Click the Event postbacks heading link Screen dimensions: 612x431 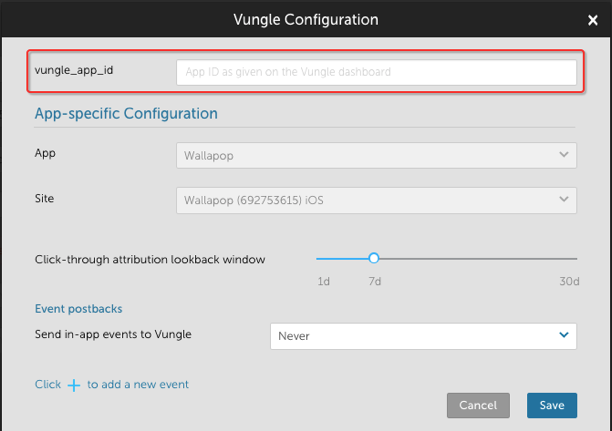point(78,309)
